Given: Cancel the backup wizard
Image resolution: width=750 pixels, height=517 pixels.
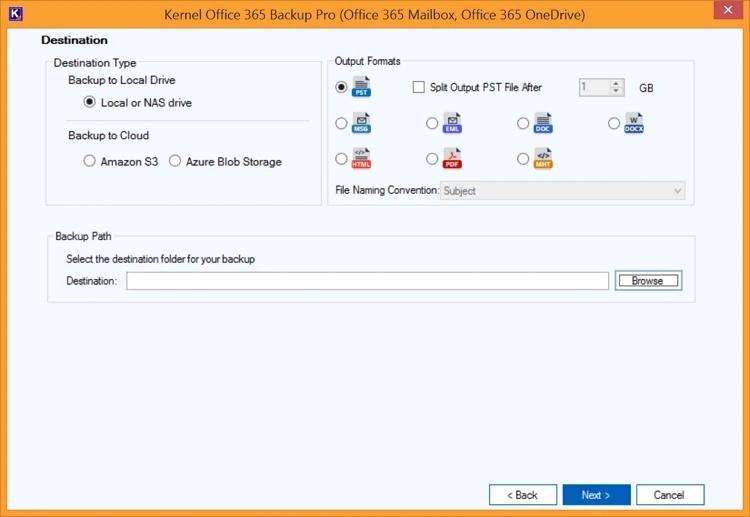Looking at the screenshot, I should pyautogui.click(x=670, y=495).
